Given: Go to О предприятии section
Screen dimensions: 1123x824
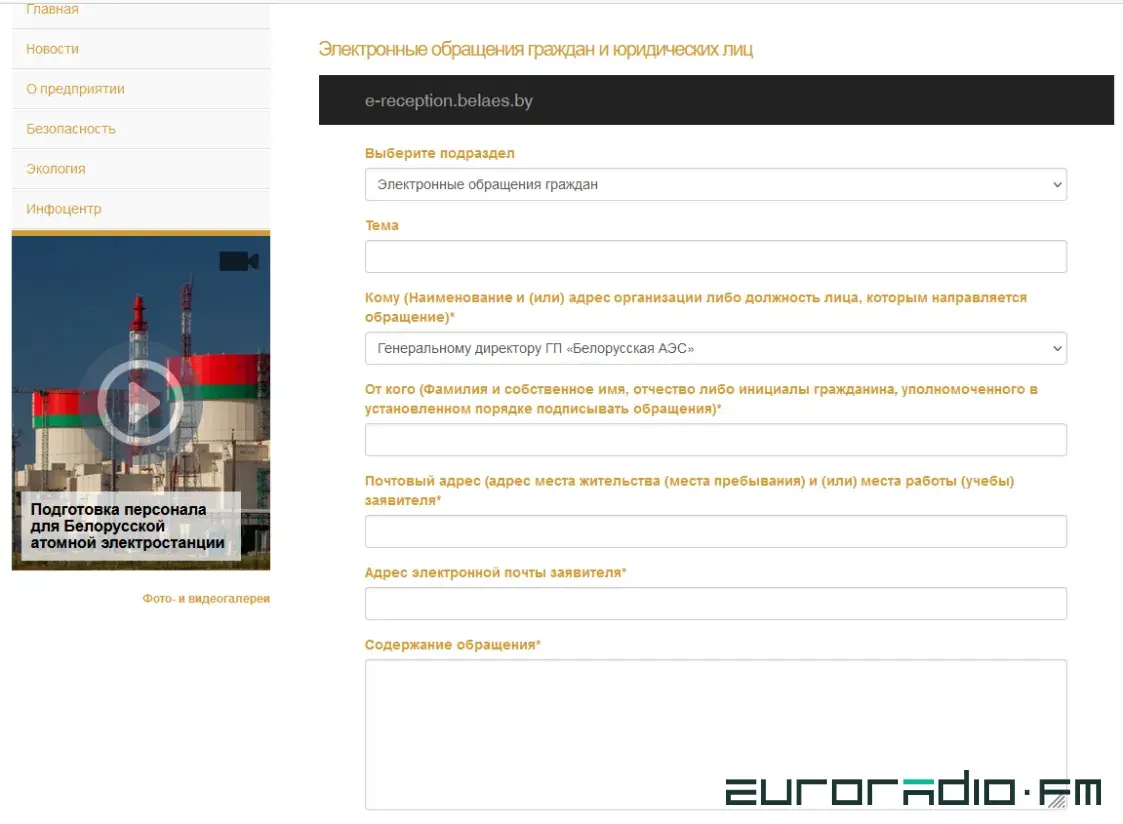Looking at the screenshot, I should 75,89.
